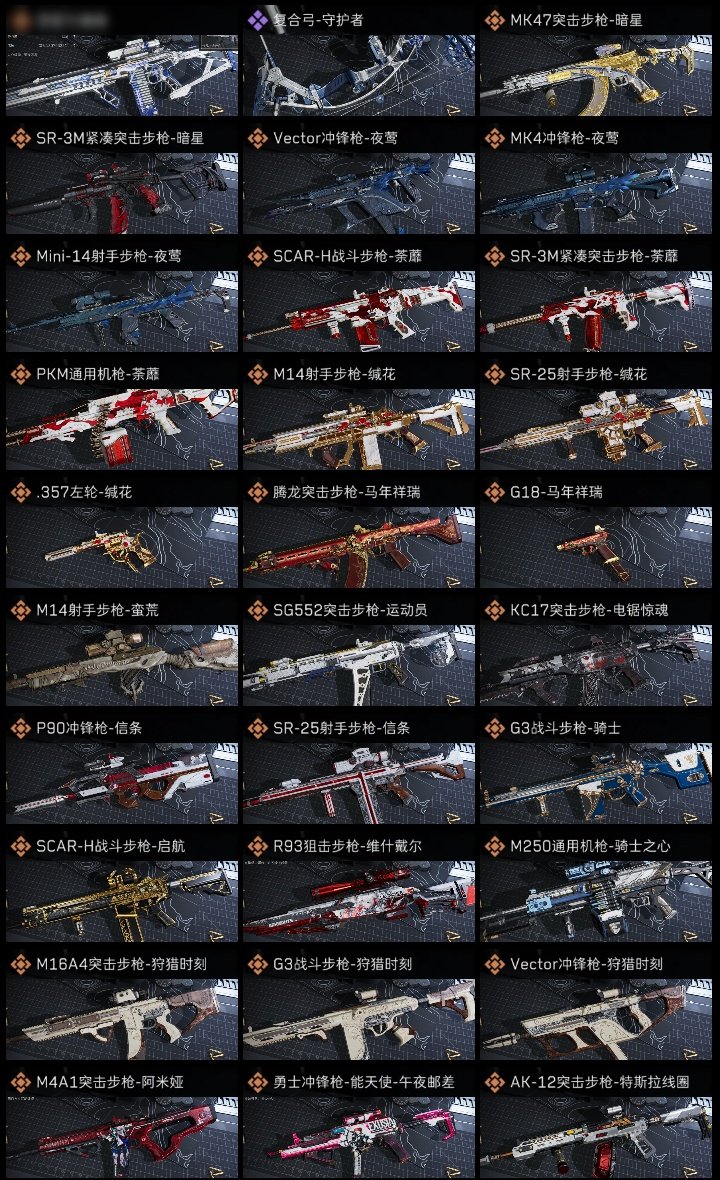
Task: Click the rarity icon beside KC17突击步枪-电锯惊魂
Action: point(495,610)
